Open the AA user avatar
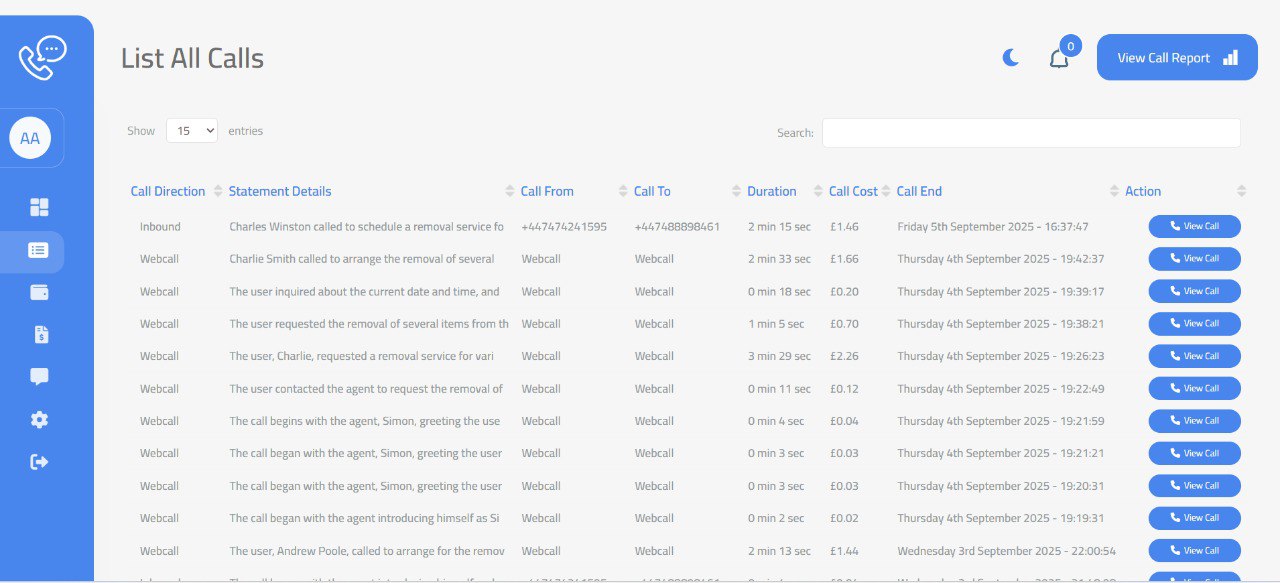1280x583 pixels. [30, 138]
